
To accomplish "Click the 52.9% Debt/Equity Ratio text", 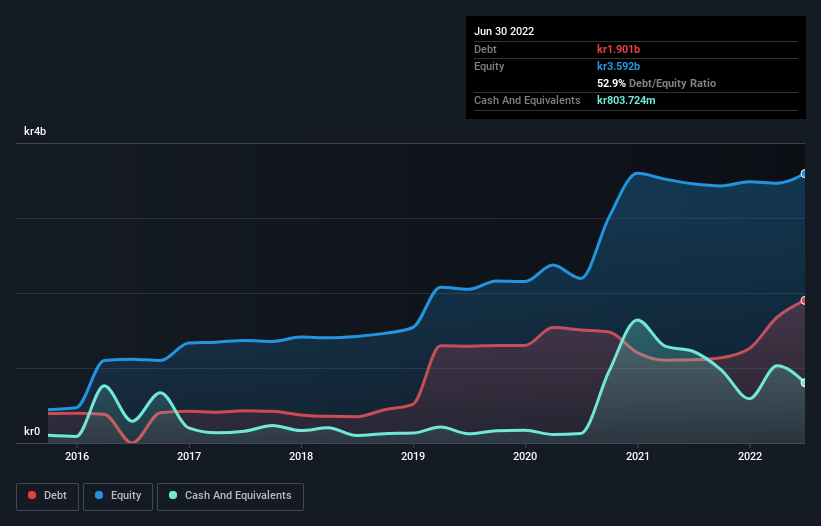I will (x=657, y=83).
